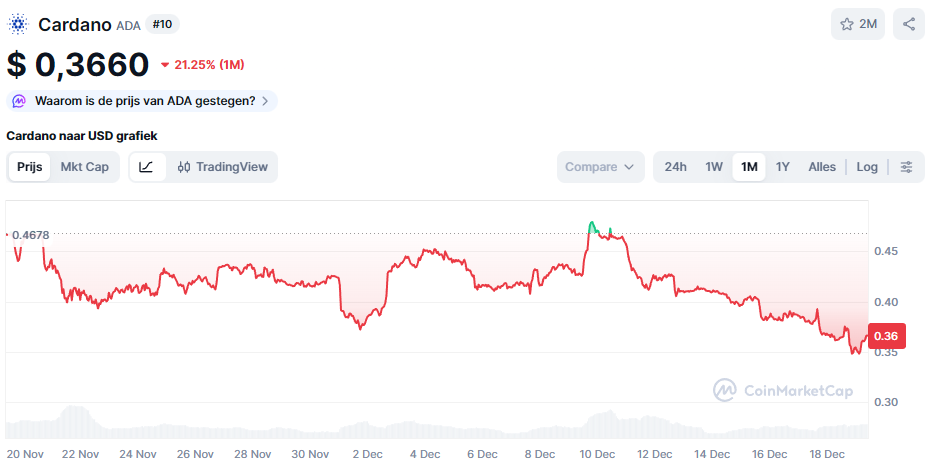The width and height of the screenshot is (929, 460).
Task: Click the #10 rank badge
Action: (163, 24)
